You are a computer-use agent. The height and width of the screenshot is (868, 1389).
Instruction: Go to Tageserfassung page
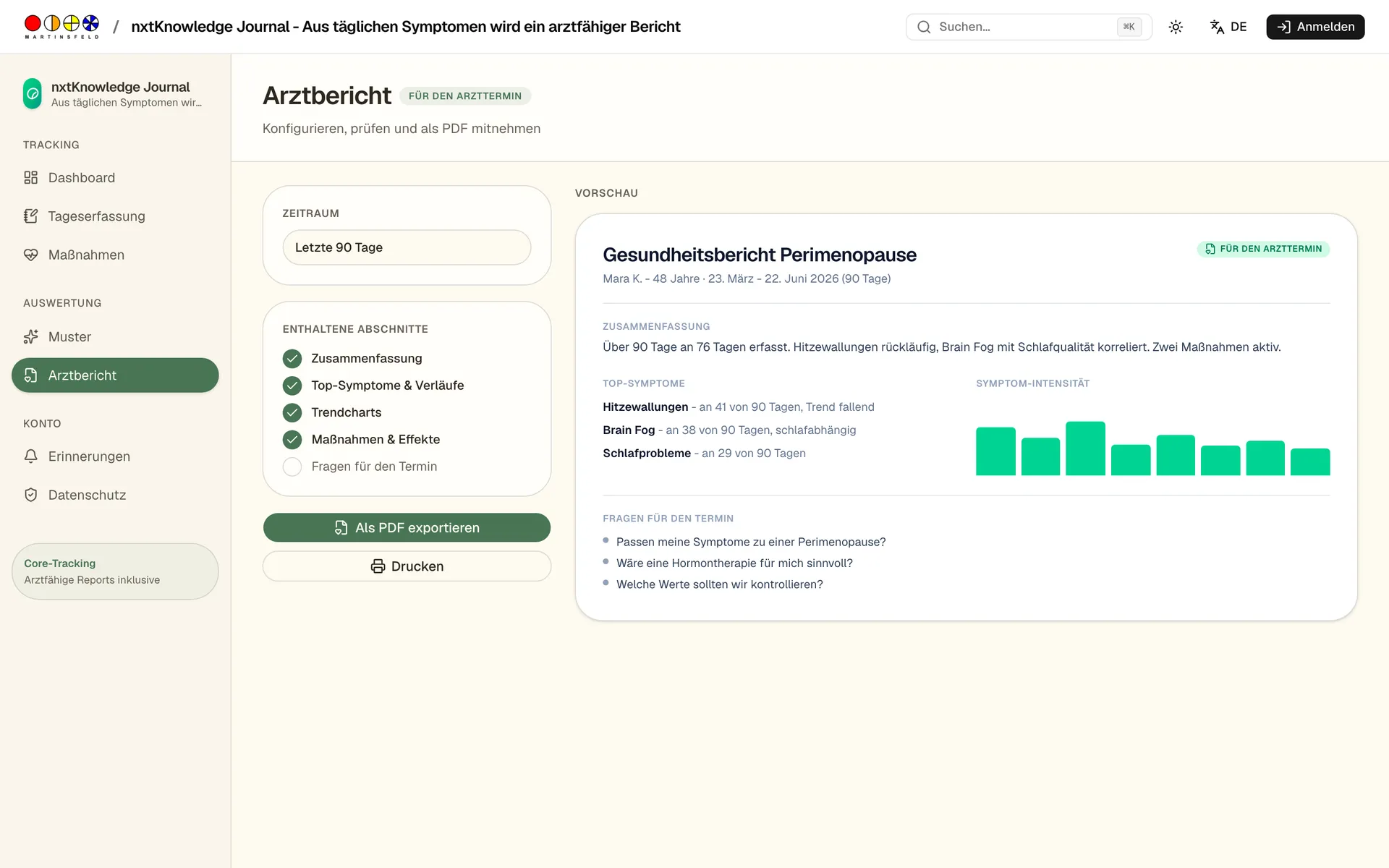(x=115, y=216)
